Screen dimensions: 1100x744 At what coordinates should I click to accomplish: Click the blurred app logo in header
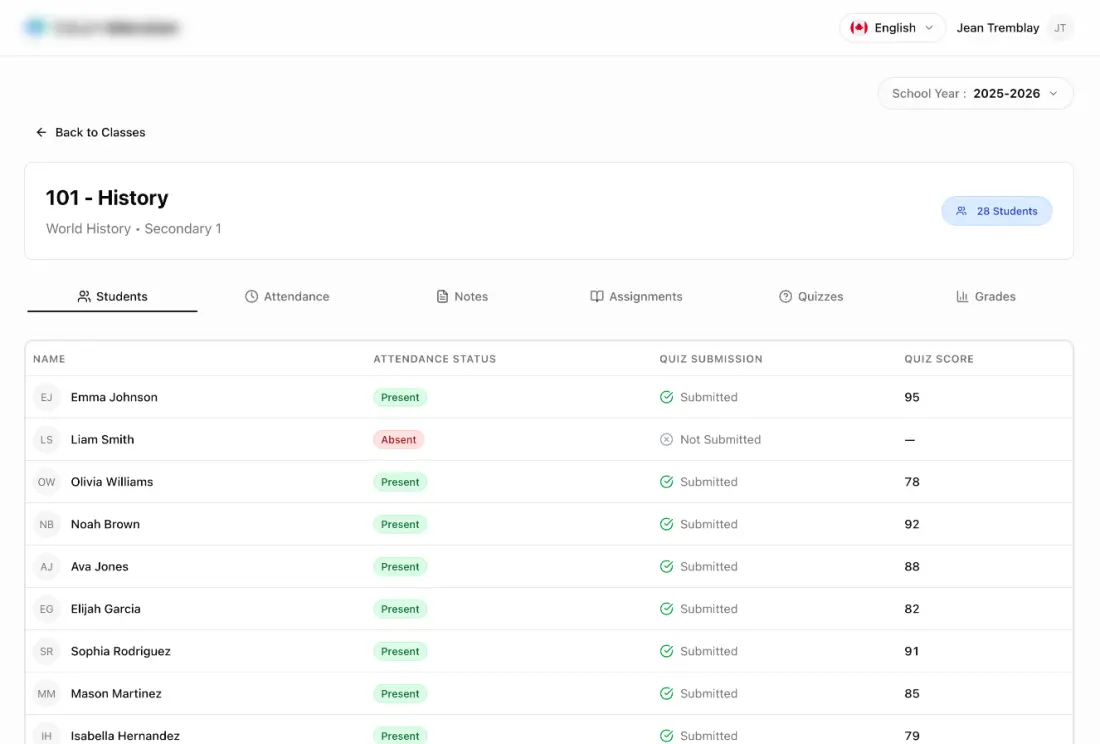(103, 28)
